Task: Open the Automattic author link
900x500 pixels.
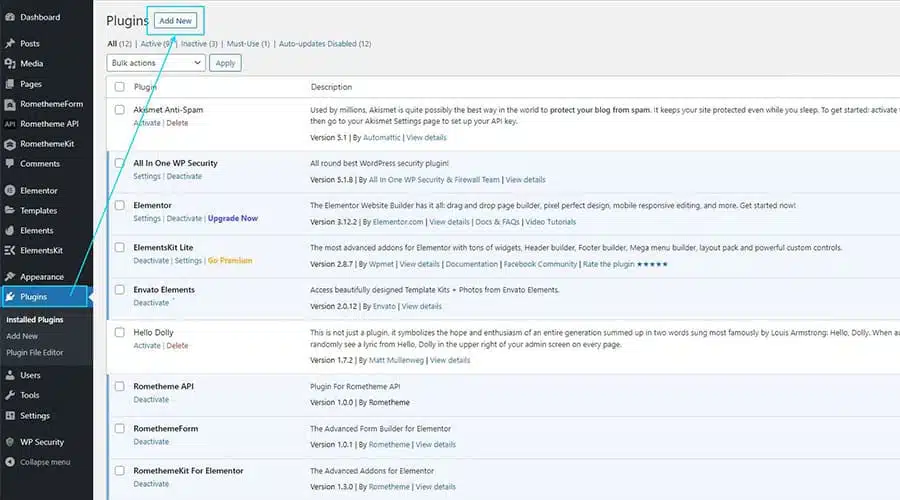Action: pyautogui.click(x=382, y=138)
